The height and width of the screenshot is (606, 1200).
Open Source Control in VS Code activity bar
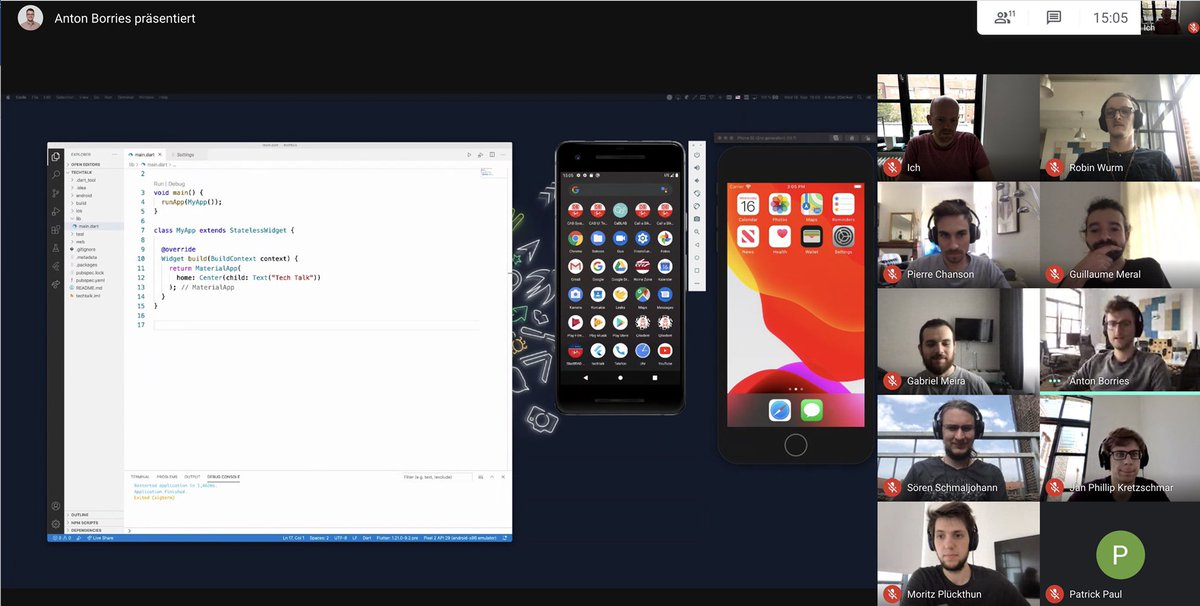click(x=55, y=193)
